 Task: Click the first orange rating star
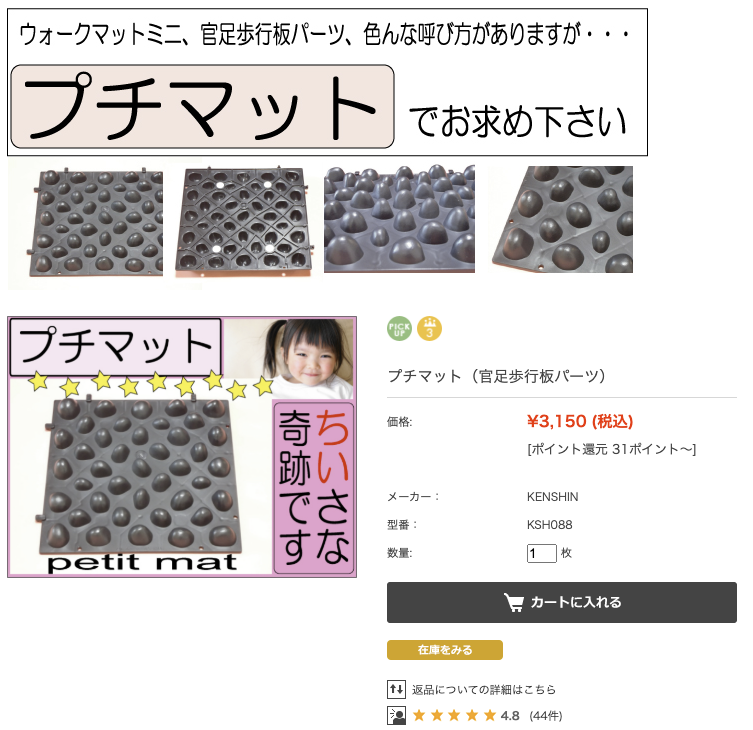point(419,716)
